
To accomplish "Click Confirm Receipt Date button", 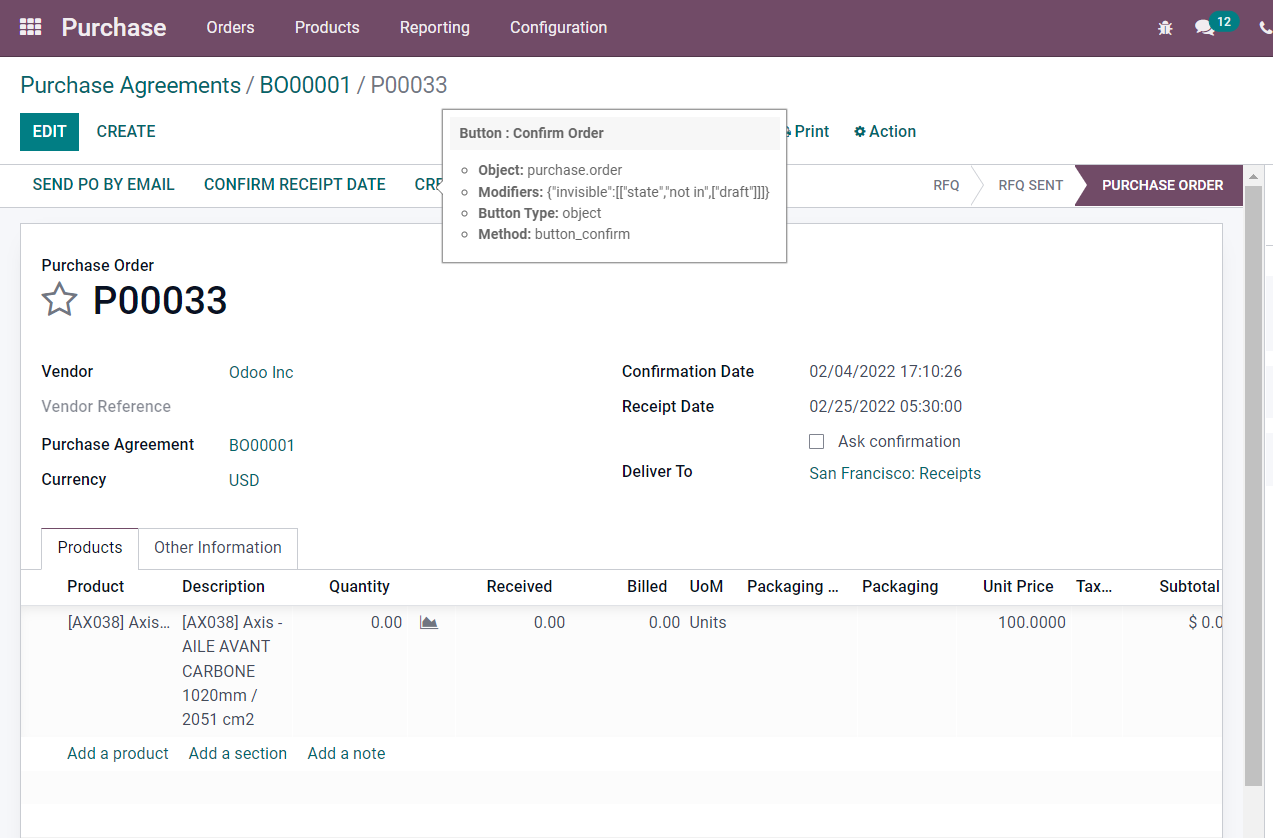I will click(294, 184).
